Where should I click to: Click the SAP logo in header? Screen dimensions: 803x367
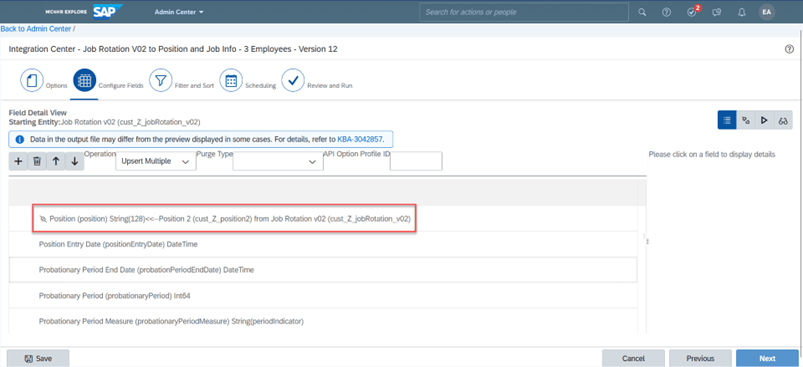click(x=108, y=12)
